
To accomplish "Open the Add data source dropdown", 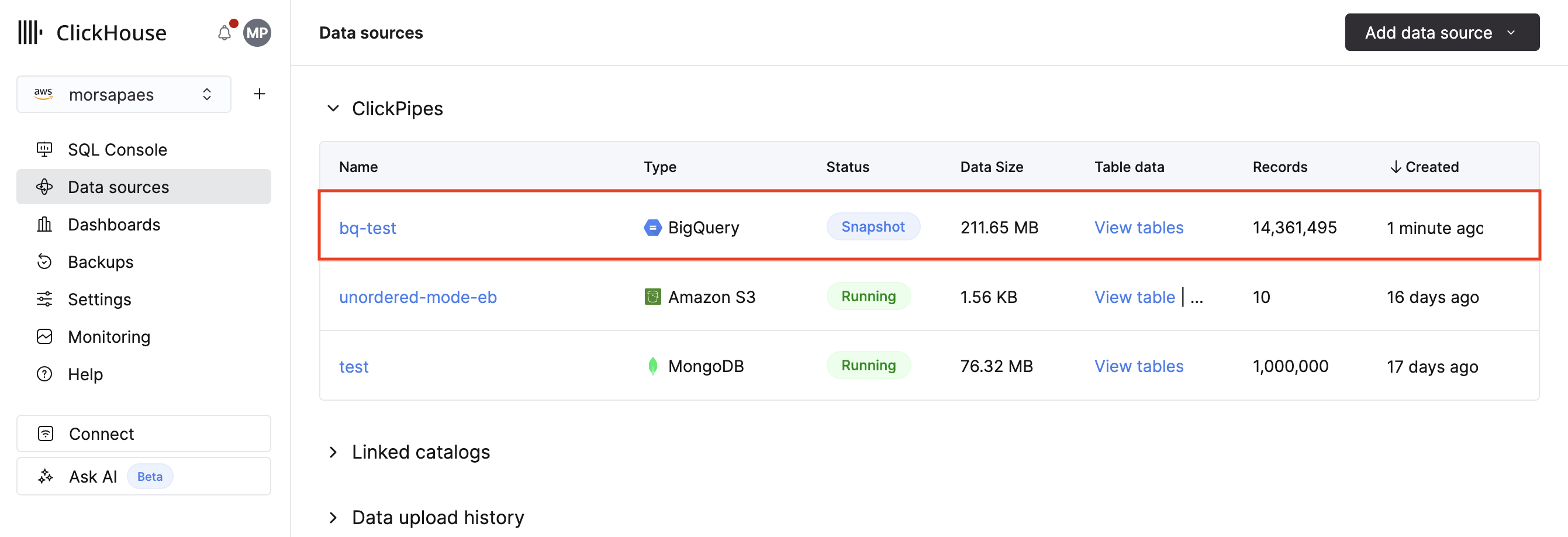I will point(1441,33).
